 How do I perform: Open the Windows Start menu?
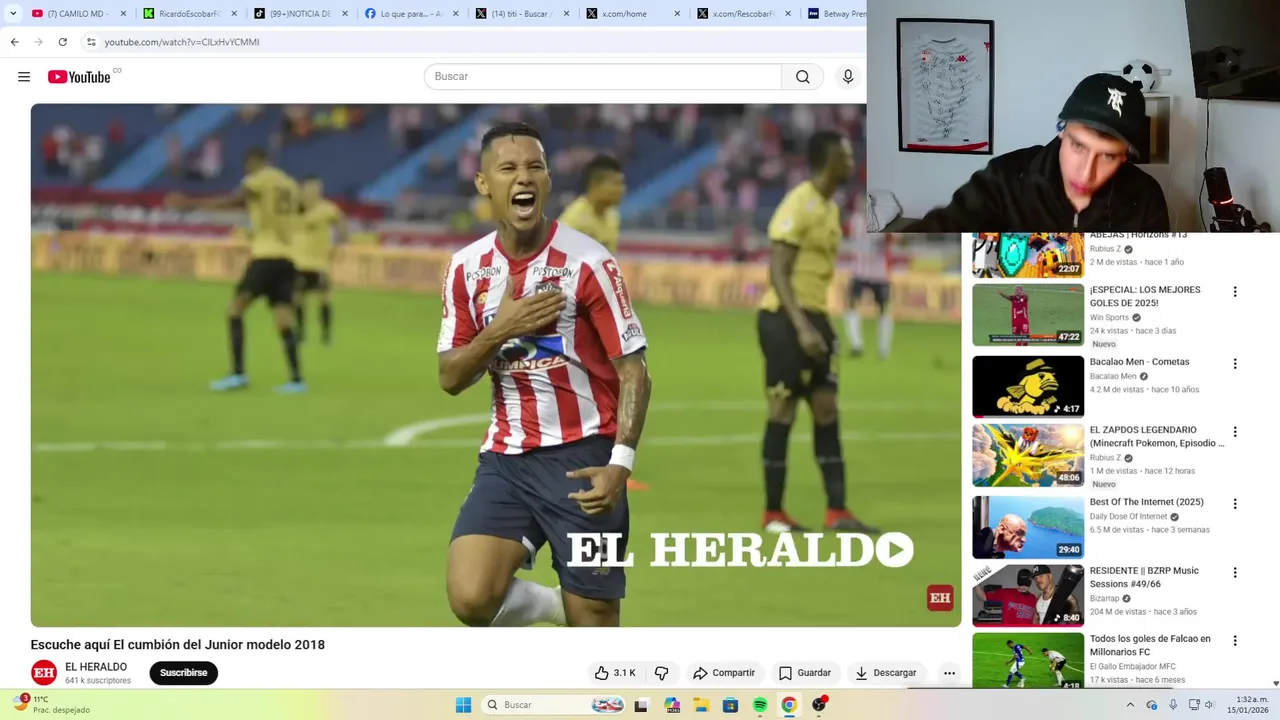tap(463, 705)
